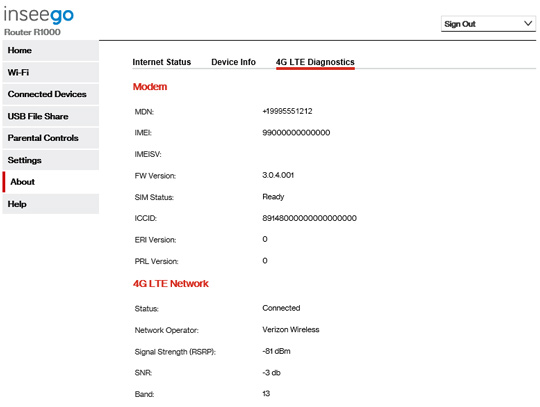
Task: Click the -81 dBm signal value
Action: coord(276,351)
